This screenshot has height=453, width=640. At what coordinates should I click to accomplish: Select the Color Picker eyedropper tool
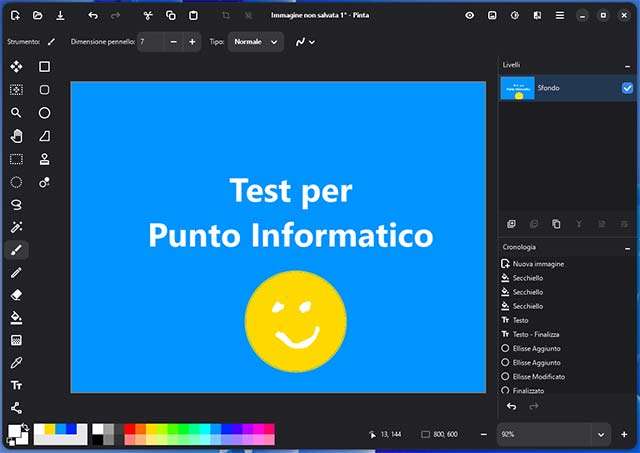pos(16,362)
